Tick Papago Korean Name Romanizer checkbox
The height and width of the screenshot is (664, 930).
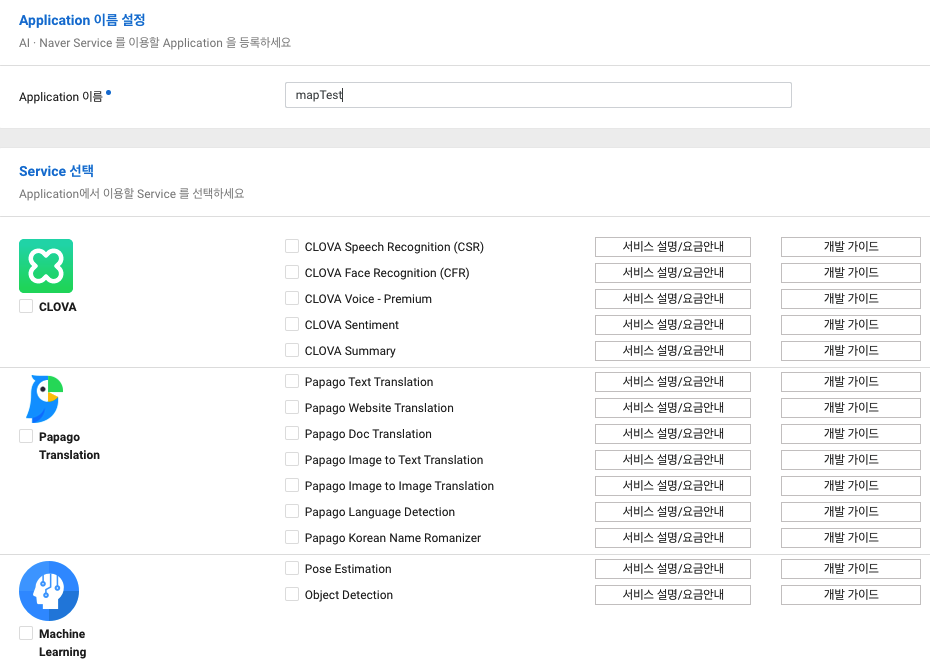(x=292, y=537)
